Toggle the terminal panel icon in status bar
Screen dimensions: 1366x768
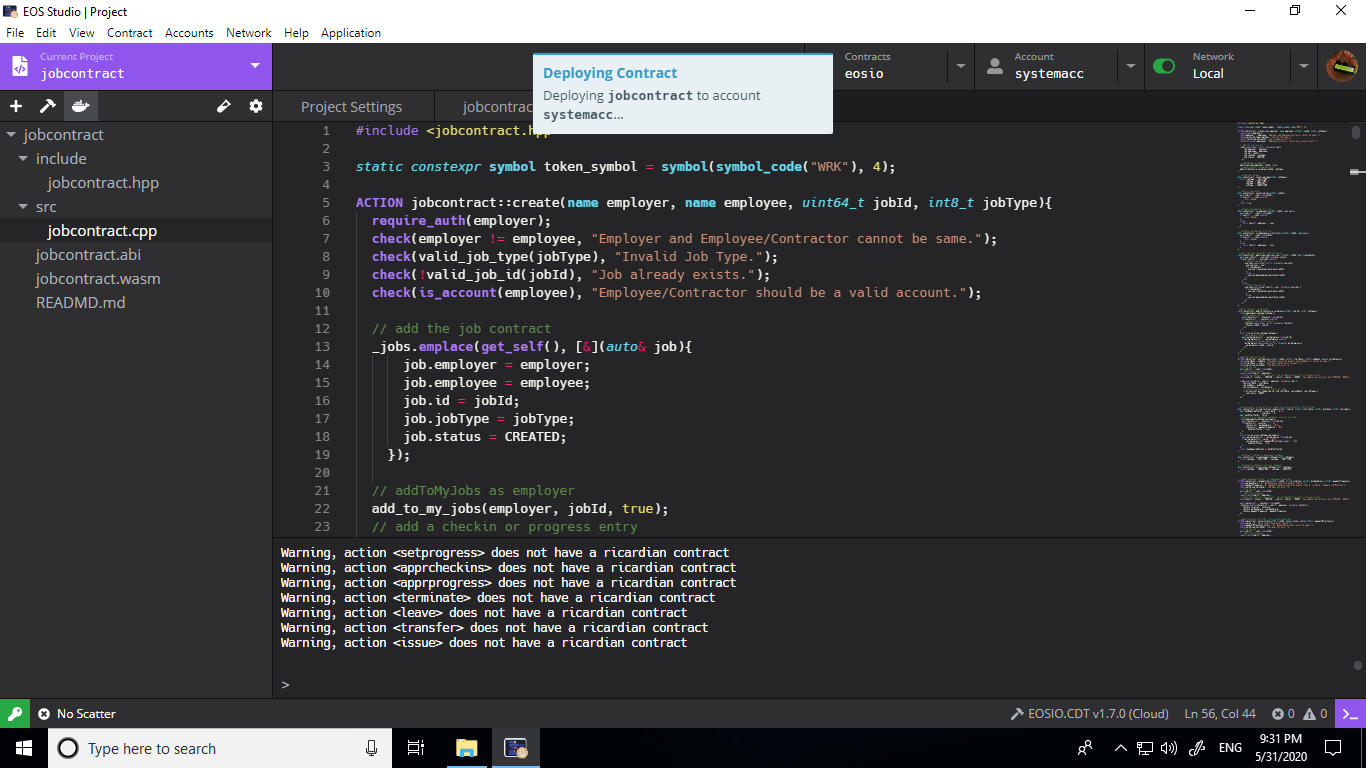tap(1351, 714)
